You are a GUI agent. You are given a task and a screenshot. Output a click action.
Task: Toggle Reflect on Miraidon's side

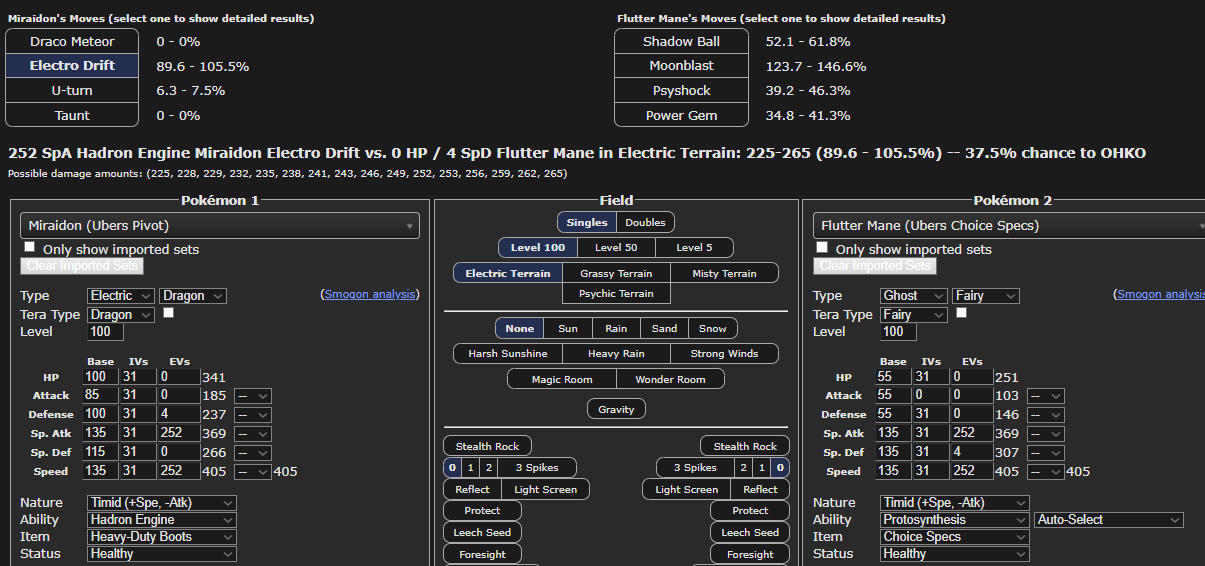pos(472,489)
